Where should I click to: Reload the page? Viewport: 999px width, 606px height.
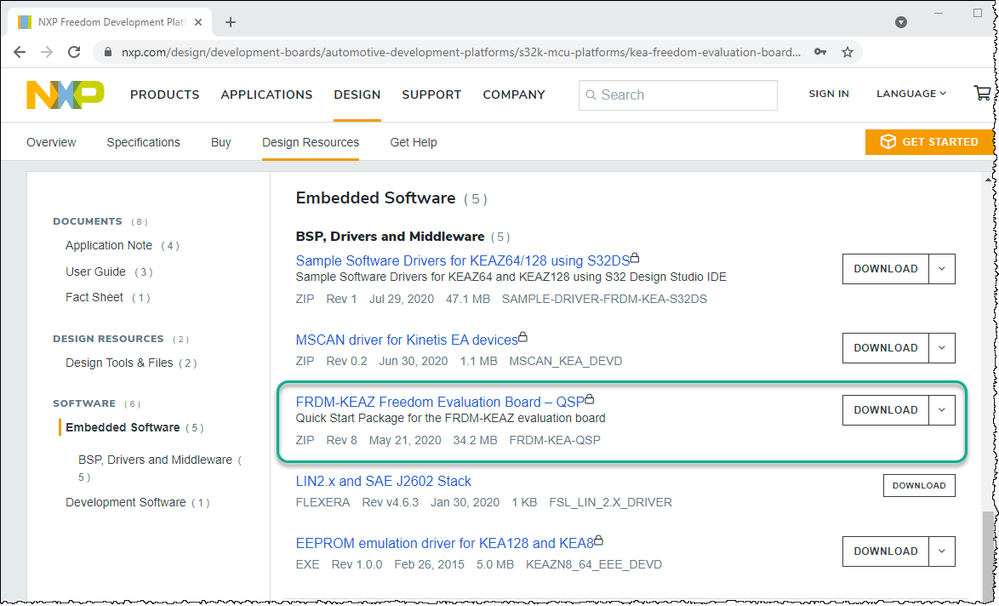click(x=75, y=52)
